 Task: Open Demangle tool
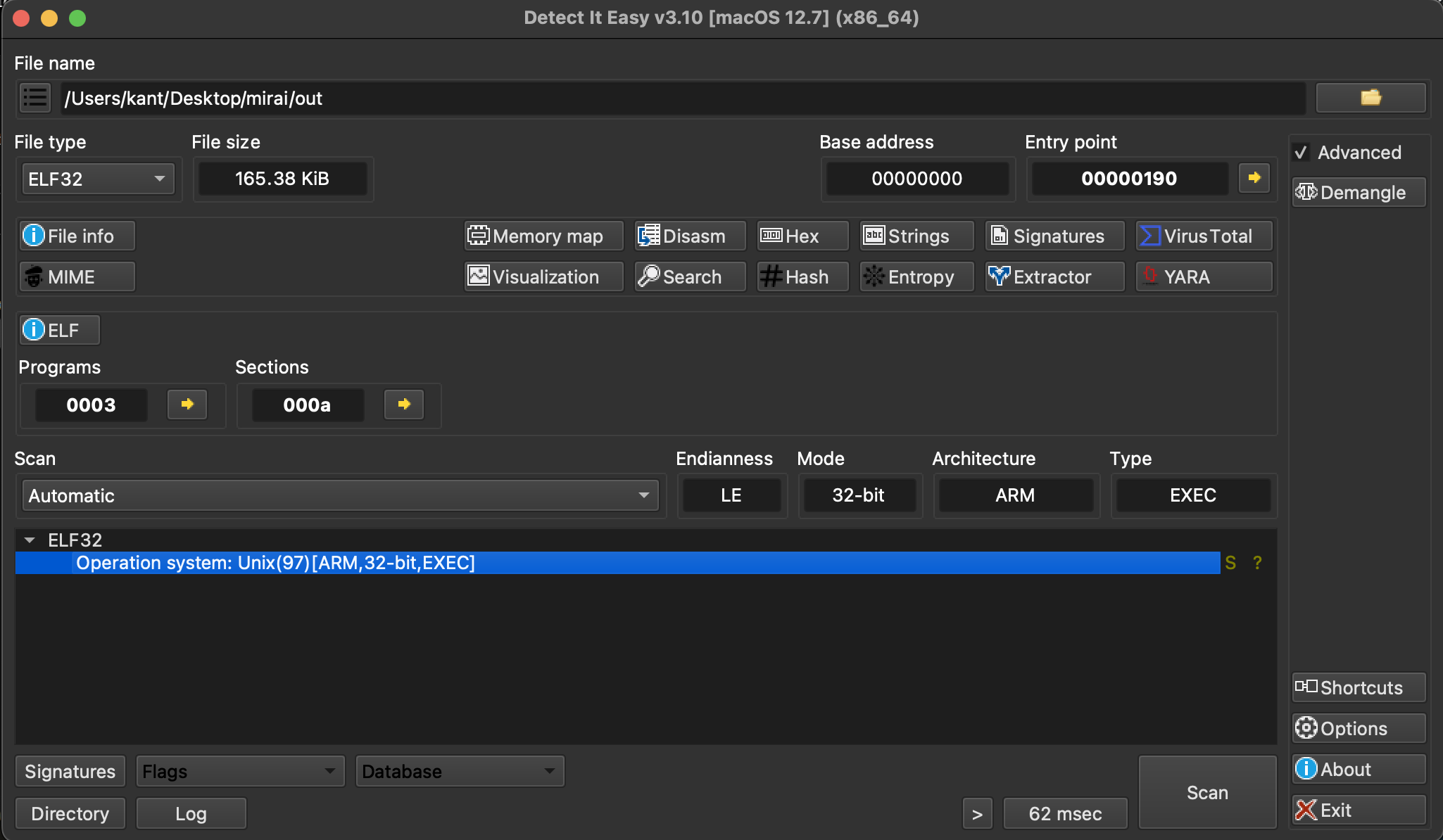1359,192
